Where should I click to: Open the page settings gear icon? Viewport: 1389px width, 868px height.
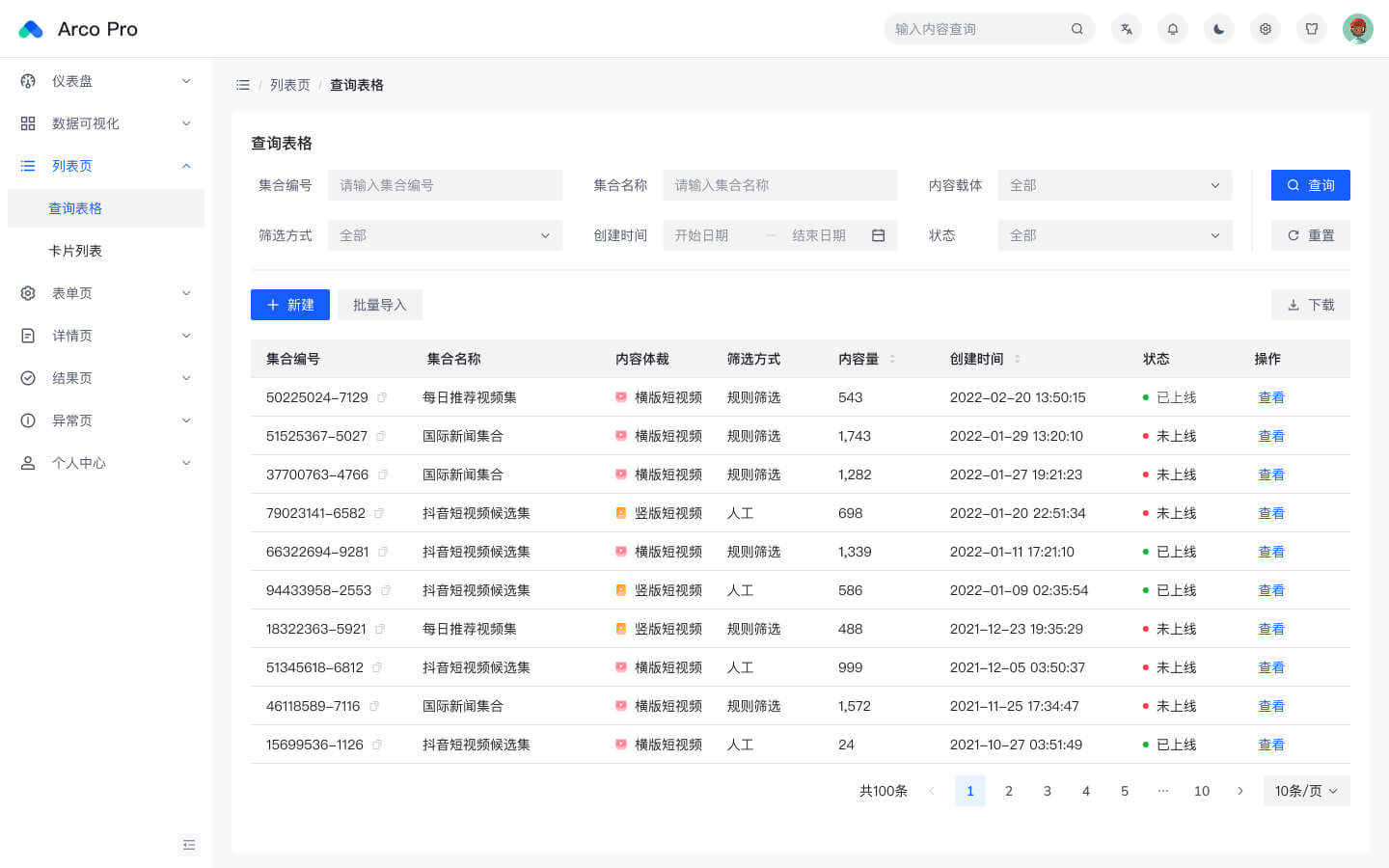tap(1266, 29)
